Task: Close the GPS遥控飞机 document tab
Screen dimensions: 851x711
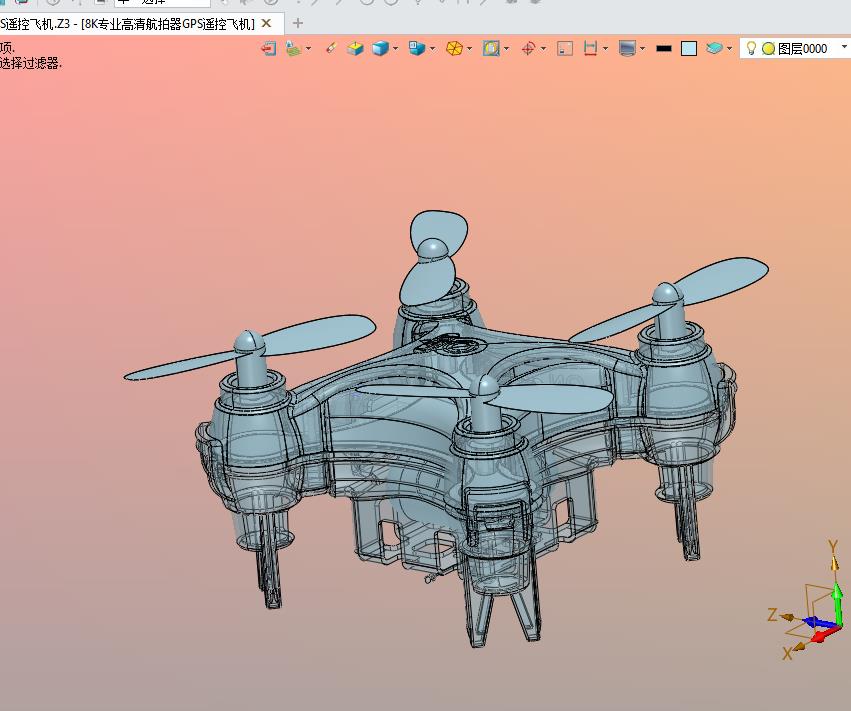Action: click(x=266, y=23)
